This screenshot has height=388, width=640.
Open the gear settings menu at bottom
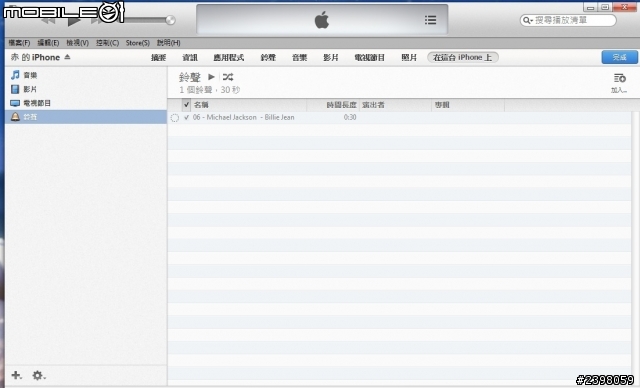point(38,375)
